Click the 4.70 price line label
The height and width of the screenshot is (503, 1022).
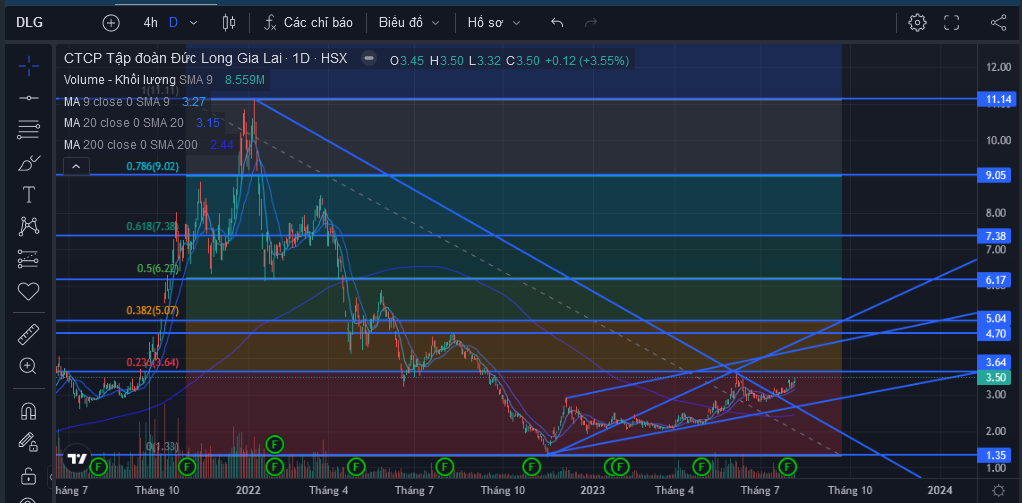click(x=997, y=333)
